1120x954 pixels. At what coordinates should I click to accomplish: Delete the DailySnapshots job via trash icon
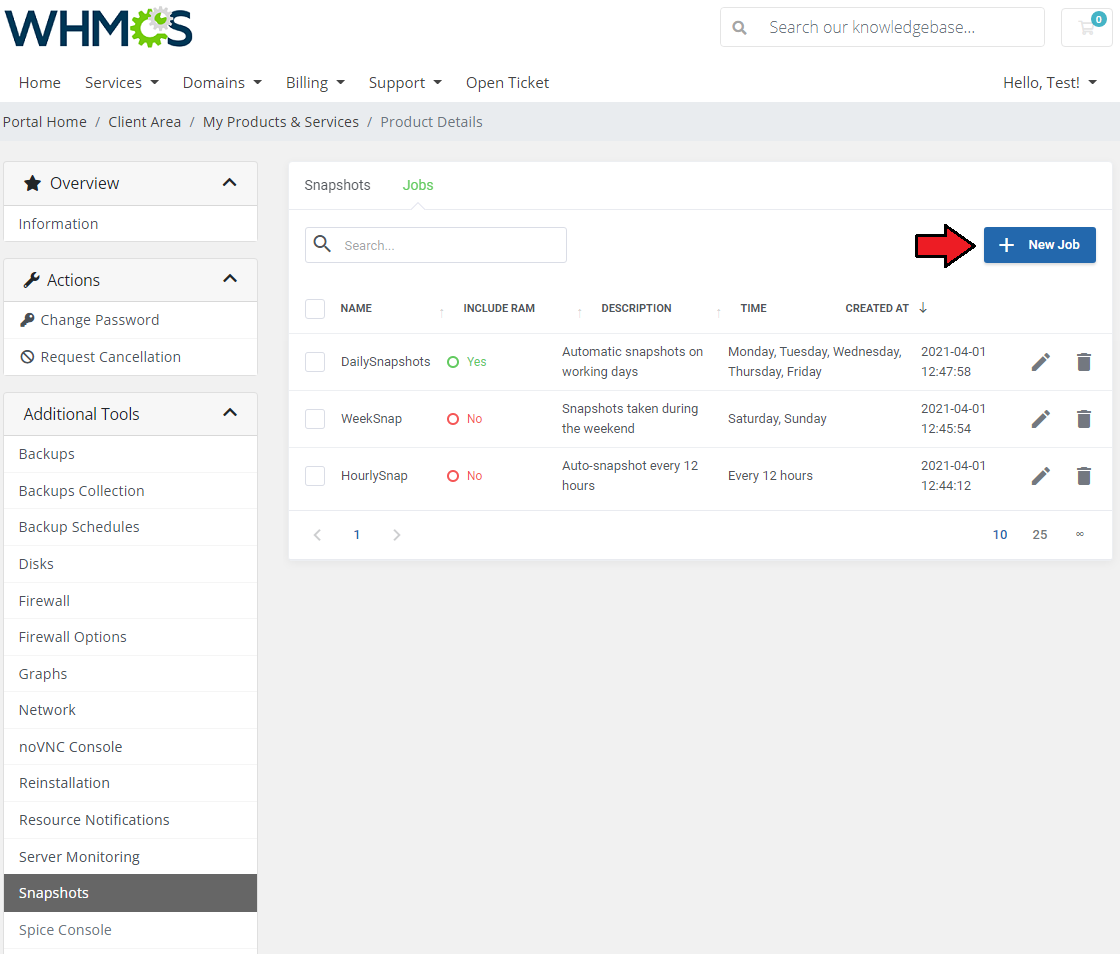click(1084, 362)
